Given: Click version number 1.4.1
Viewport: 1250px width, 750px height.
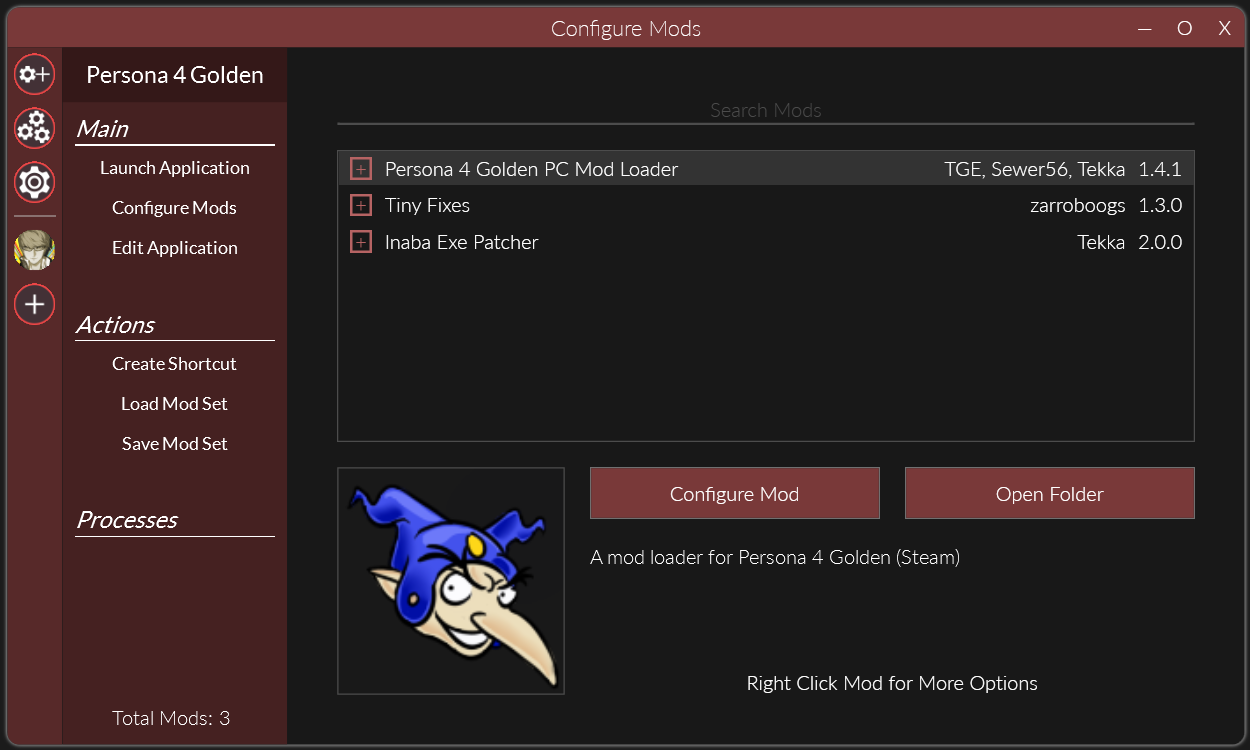Looking at the screenshot, I should 1160,169.
